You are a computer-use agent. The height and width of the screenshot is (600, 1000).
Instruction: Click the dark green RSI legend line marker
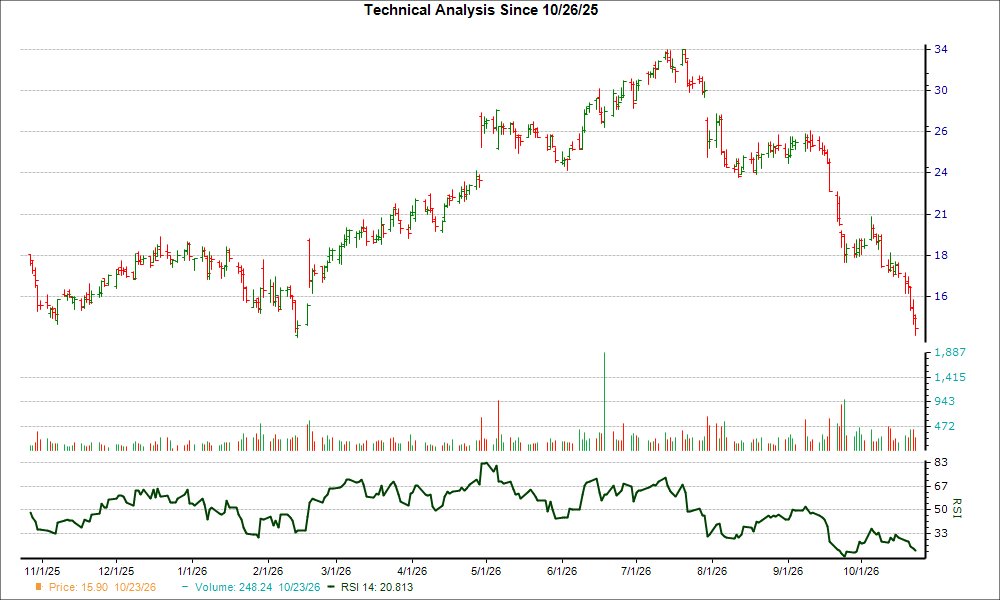pyautogui.click(x=330, y=587)
